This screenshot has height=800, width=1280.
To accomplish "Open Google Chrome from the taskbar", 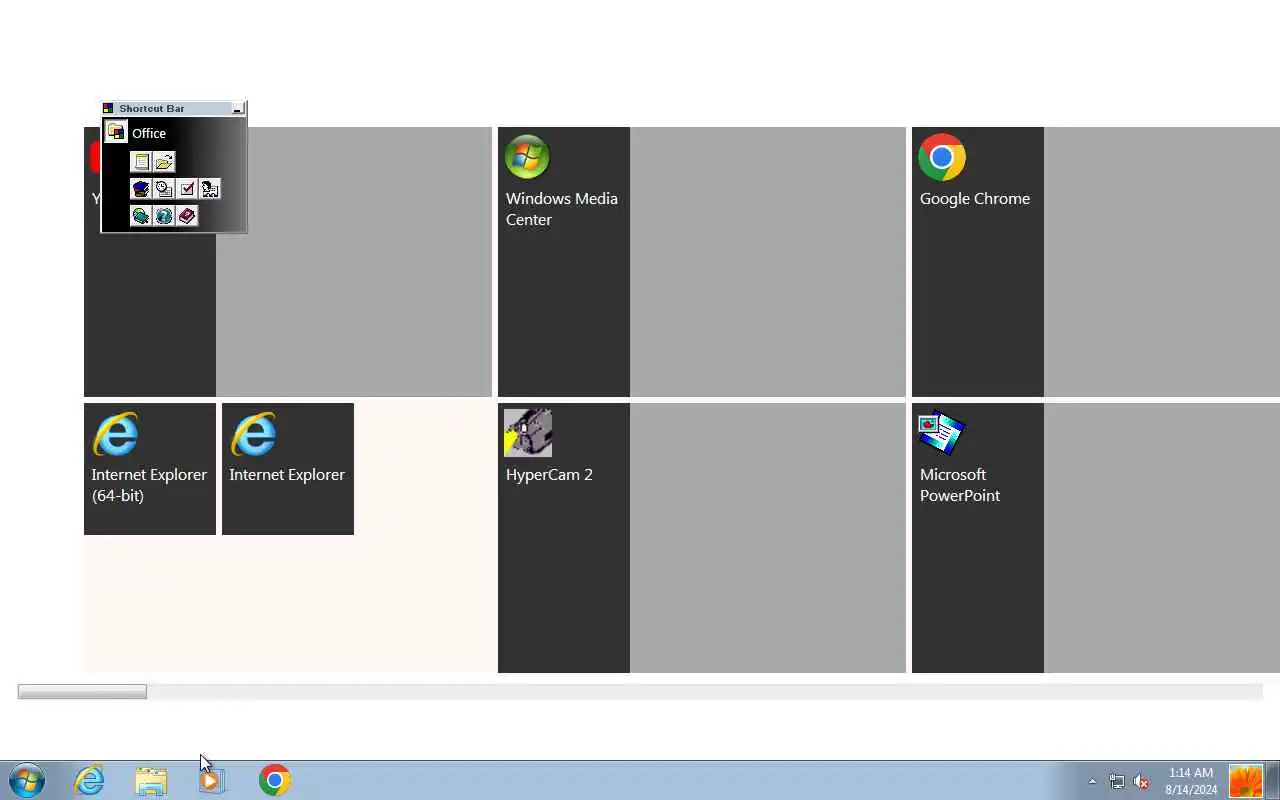I will coord(274,780).
